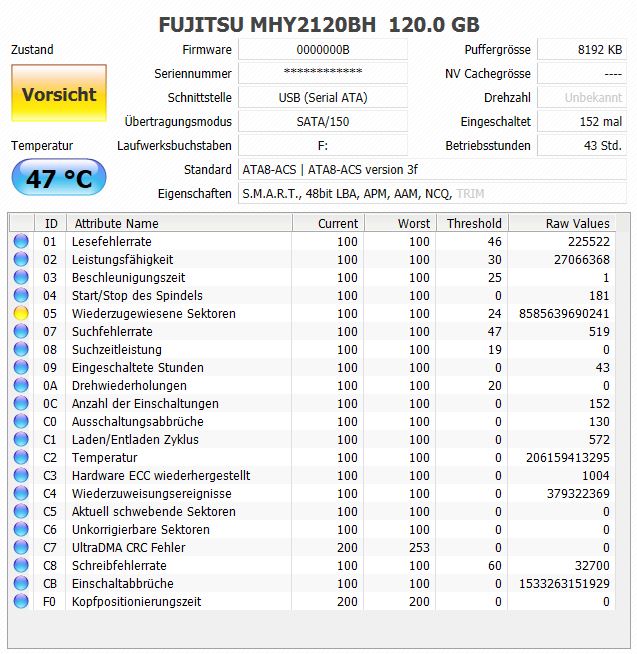The width and height of the screenshot is (637, 654).
Task: Click the blue status icon for Lesefehlerrate
Action: pos(21,241)
